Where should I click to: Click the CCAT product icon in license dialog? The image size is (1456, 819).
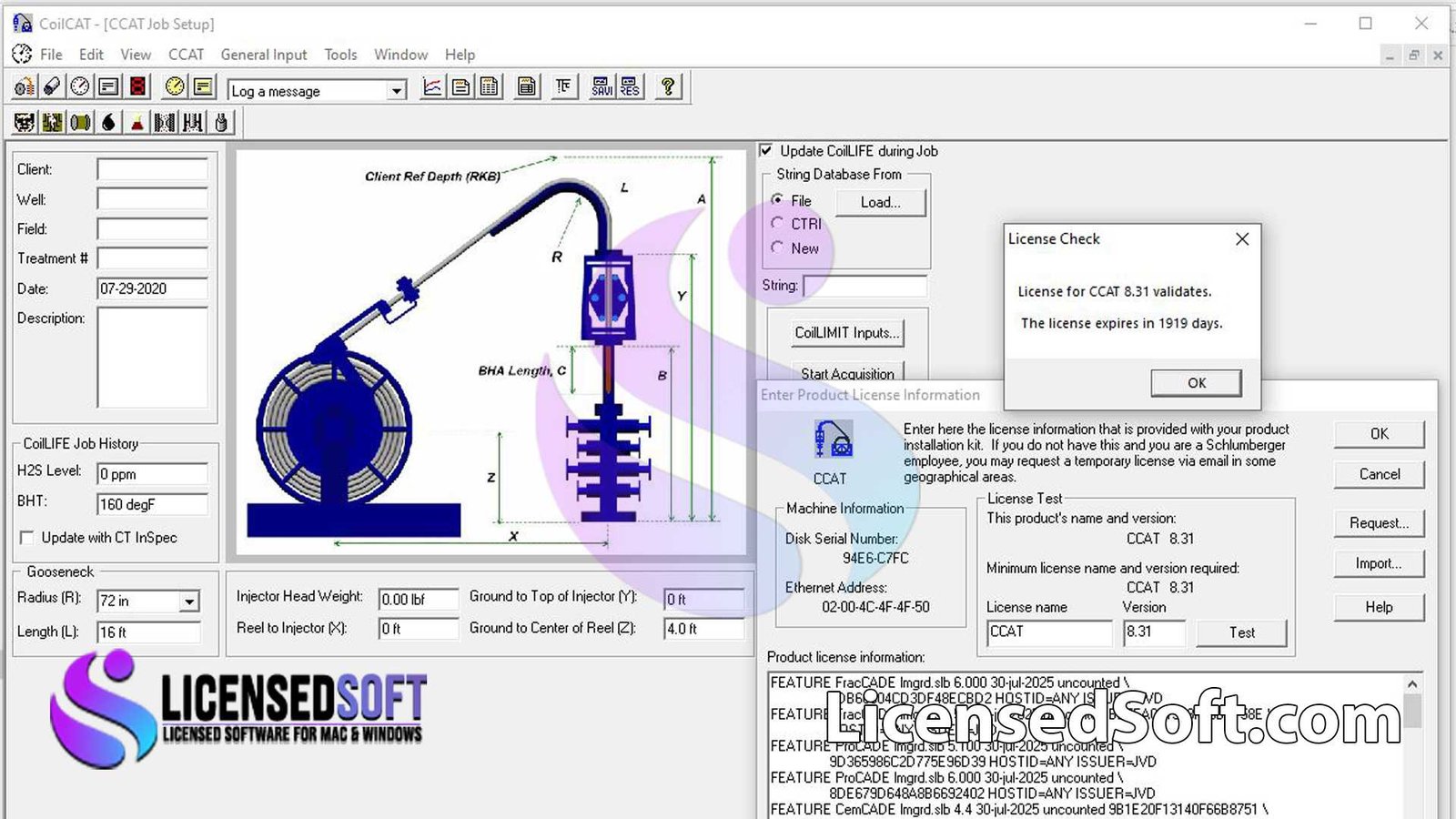pyautogui.click(x=833, y=440)
